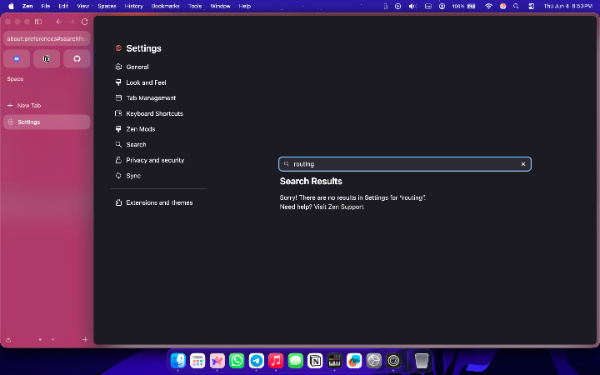Toggle the sidebar panel icon
This screenshot has height=375, width=600.
click(x=38, y=22)
